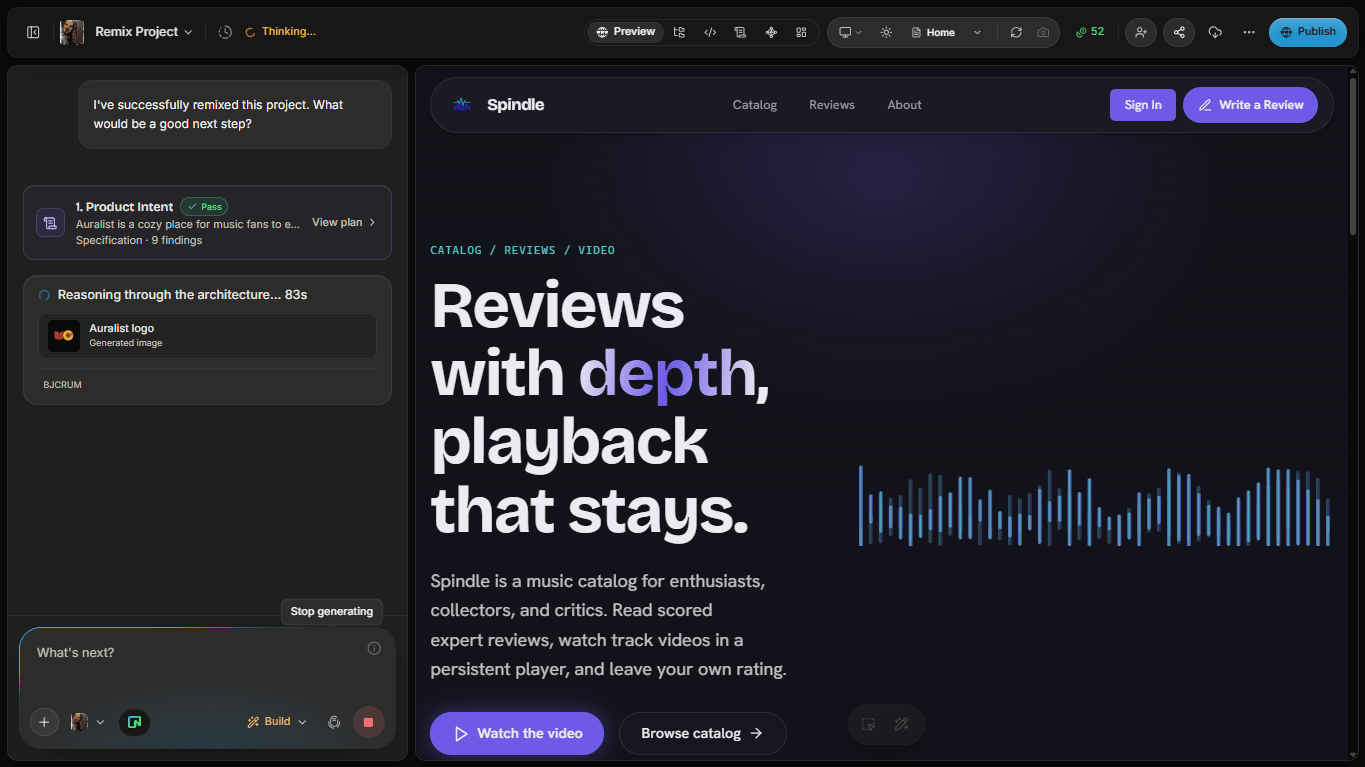
Task: Toggle light theme sun icon
Action: pyautogui.click(x=886, y=32)
